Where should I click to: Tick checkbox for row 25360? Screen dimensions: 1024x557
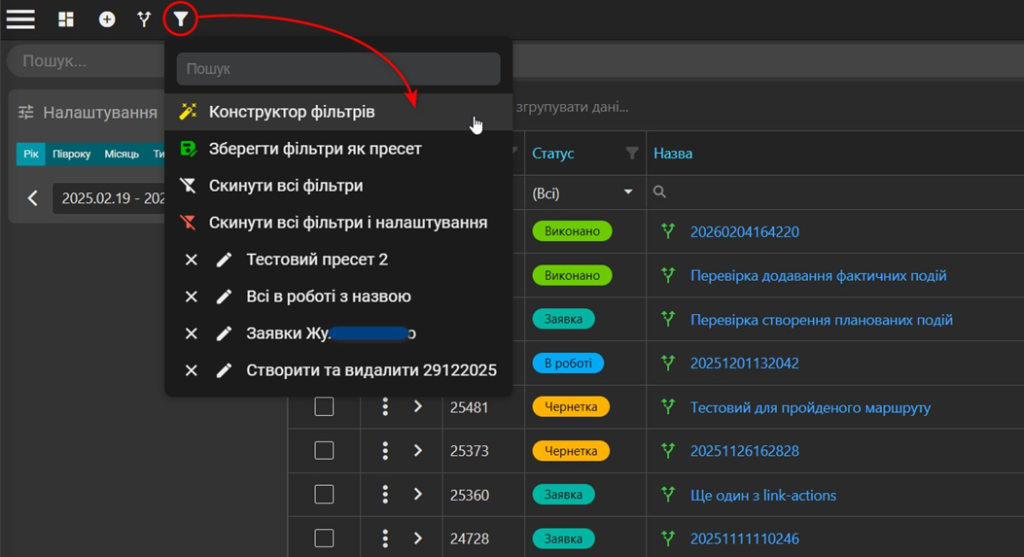324,494
